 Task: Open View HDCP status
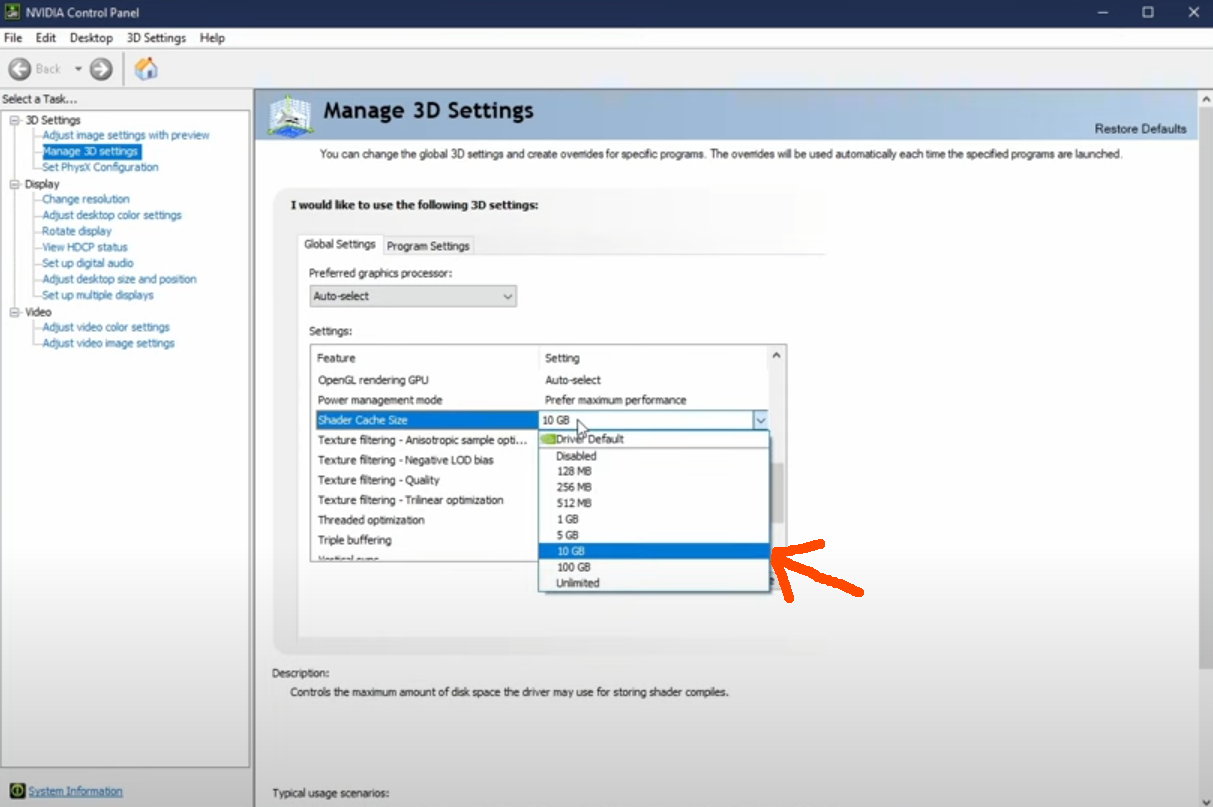85,247
